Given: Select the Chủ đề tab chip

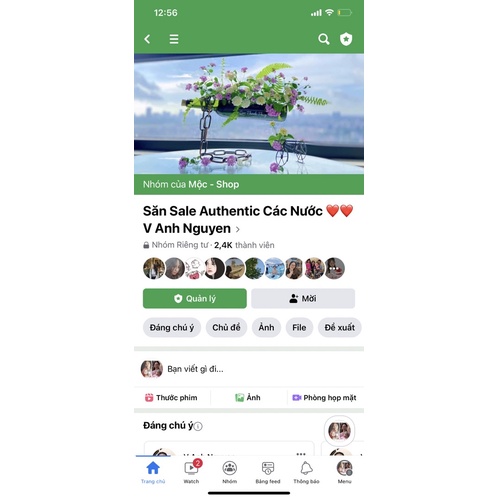Looking at the screenshot, I should [x=226, y=328].
